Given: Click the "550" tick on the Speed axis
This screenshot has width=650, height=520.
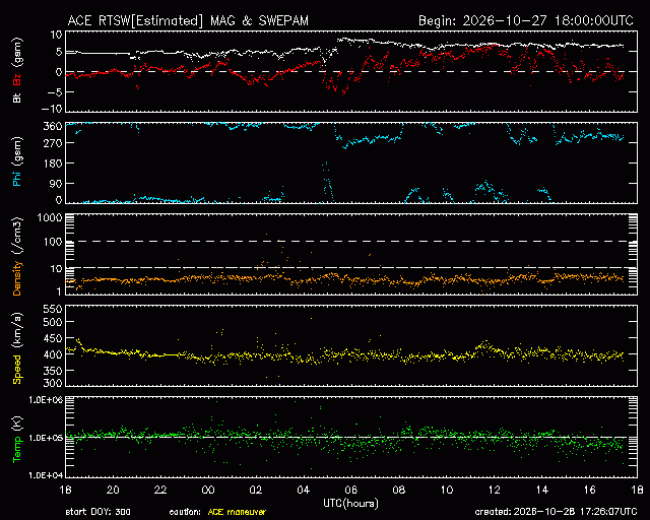Looking at the screenshot, I should click(53, 309).
